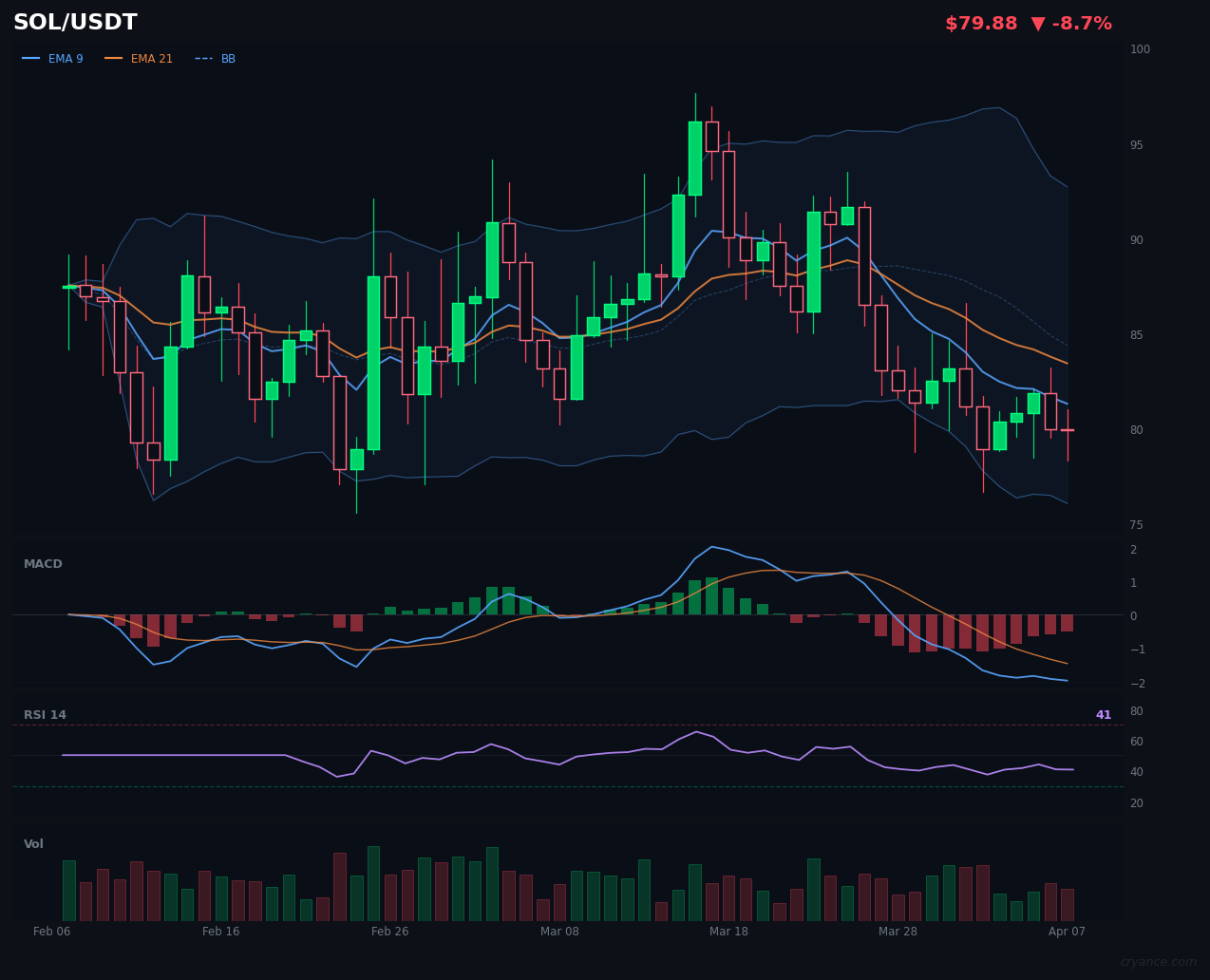Click the Apr 07 date axis label

(x=1066, y=932)
